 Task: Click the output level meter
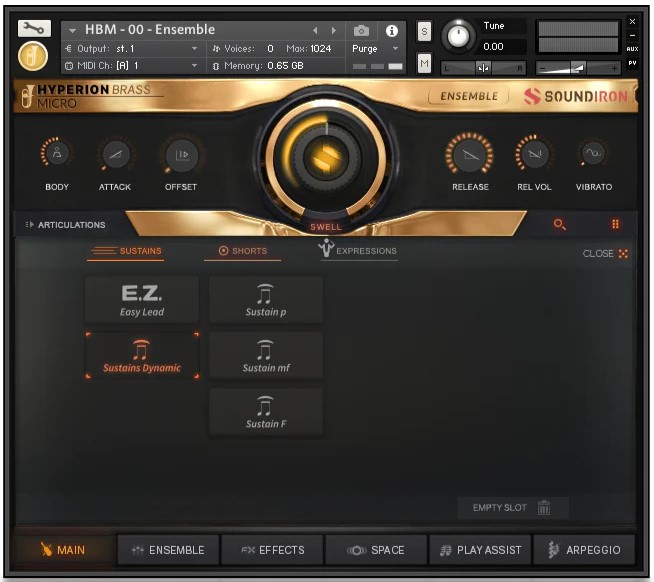tap(578, 37)
